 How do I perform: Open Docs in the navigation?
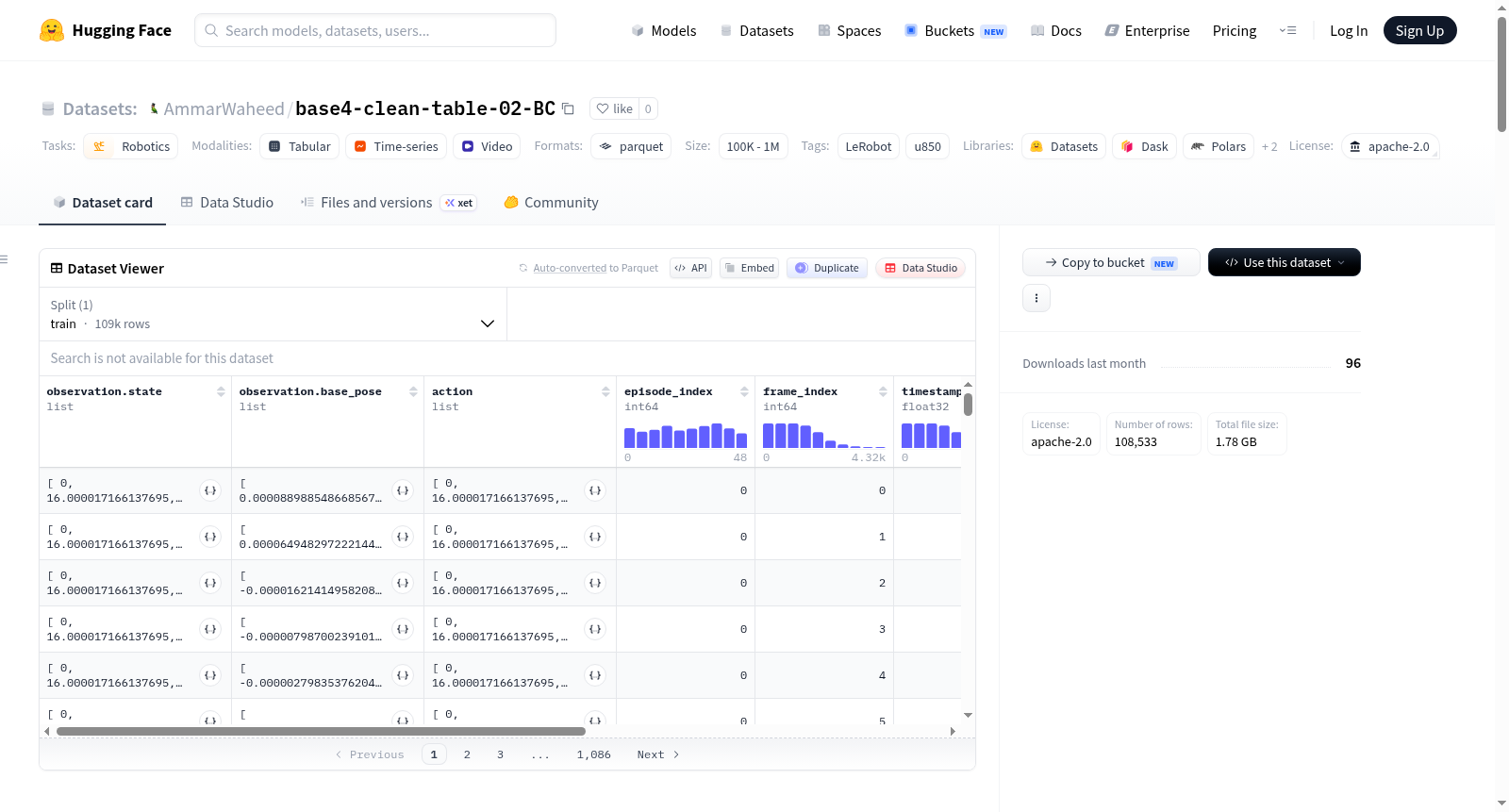[x=1056, y=30]
